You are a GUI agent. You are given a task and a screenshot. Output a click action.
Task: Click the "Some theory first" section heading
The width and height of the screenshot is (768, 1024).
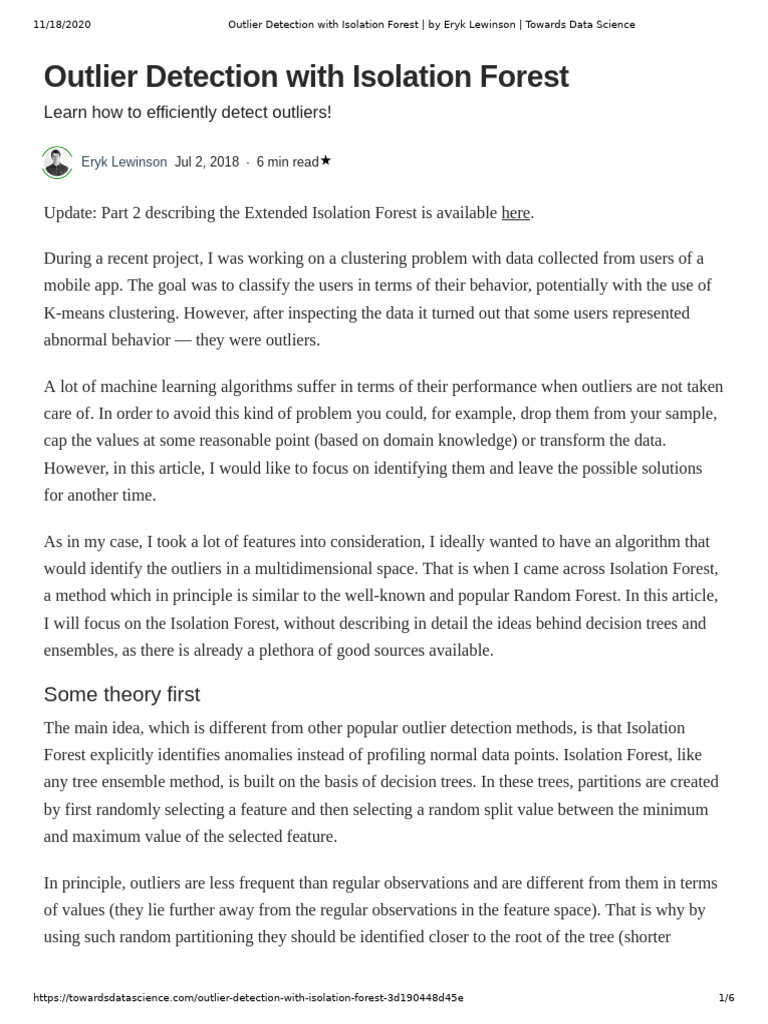point(122,694)
